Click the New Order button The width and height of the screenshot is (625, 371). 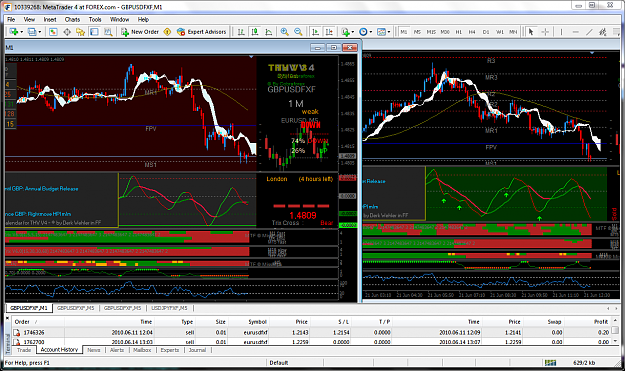click(x=140, y=32)
